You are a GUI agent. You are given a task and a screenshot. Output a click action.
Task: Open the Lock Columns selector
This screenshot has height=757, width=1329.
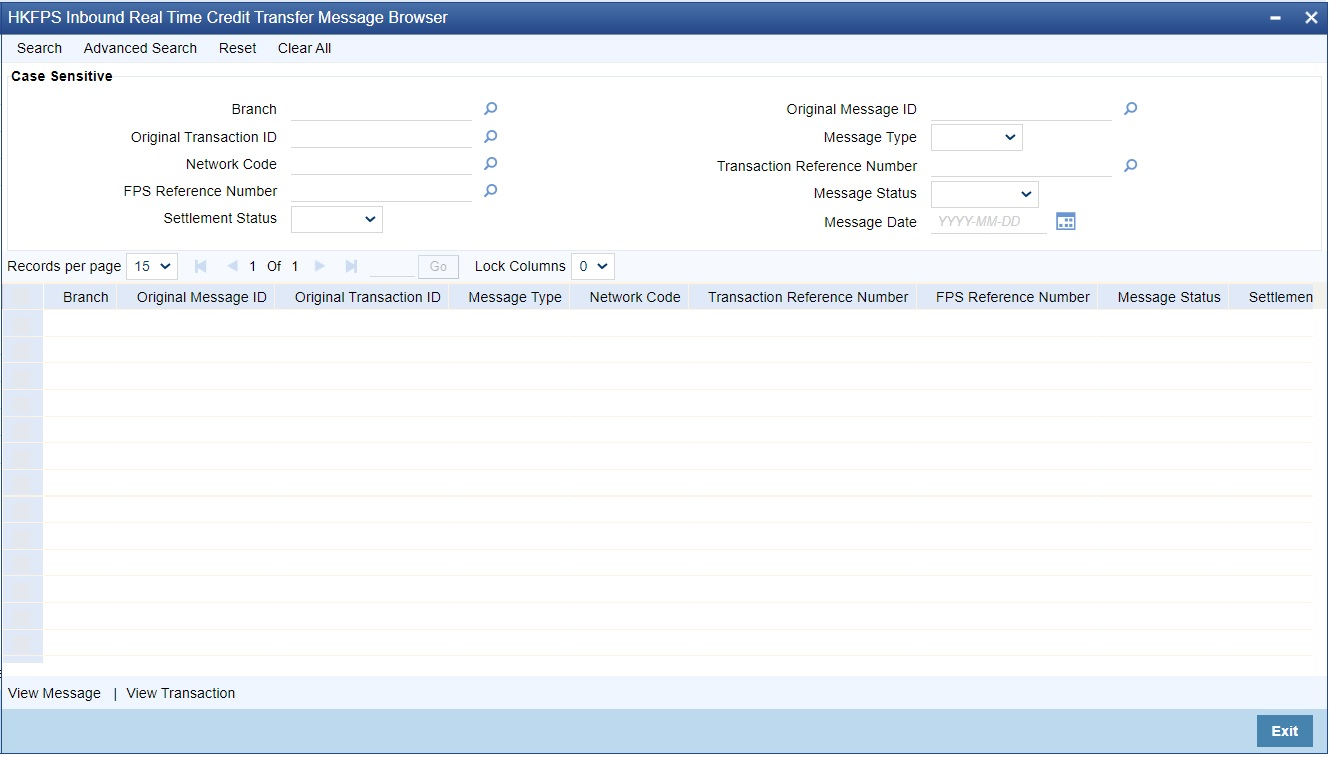pos(593,266)
